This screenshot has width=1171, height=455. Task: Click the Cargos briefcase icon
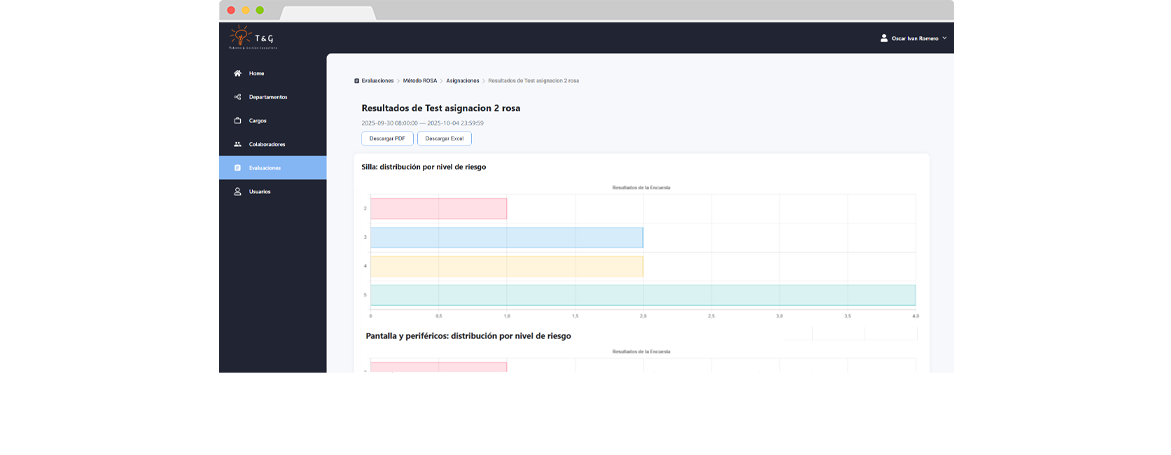point(237,121)
